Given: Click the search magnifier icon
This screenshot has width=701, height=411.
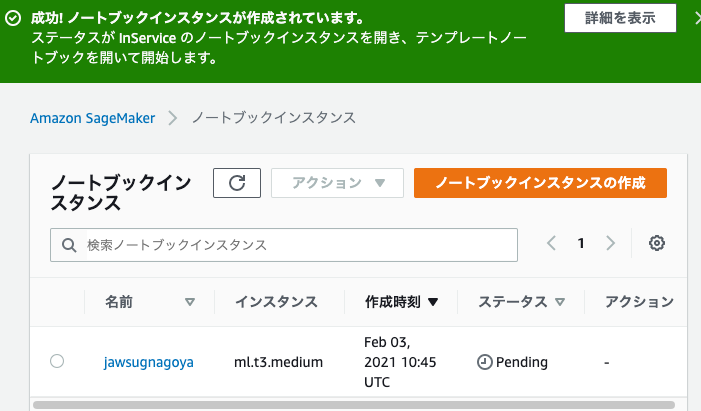Looking at the screenshot, I should point(69,245).
